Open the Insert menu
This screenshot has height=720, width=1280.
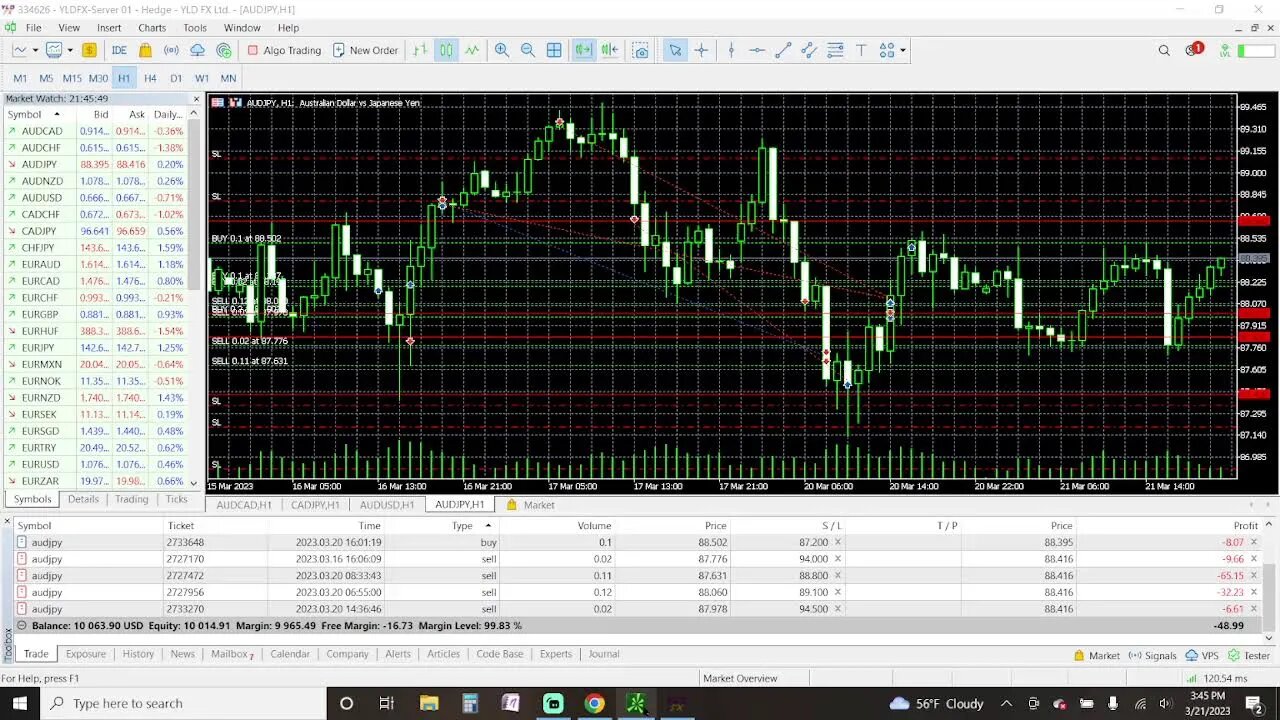109,28
